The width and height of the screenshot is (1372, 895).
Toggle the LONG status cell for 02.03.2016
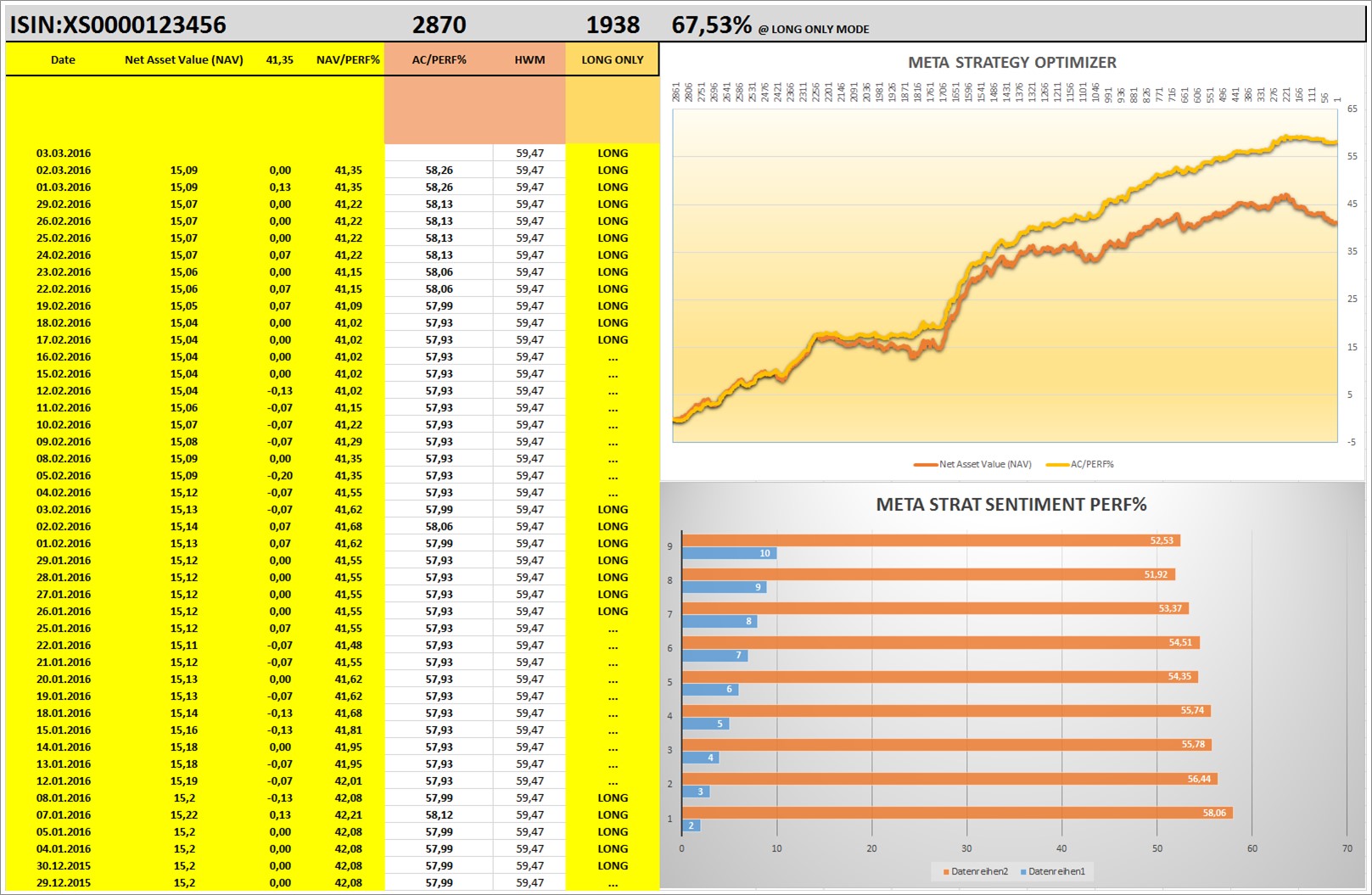(x=612, y=170)
